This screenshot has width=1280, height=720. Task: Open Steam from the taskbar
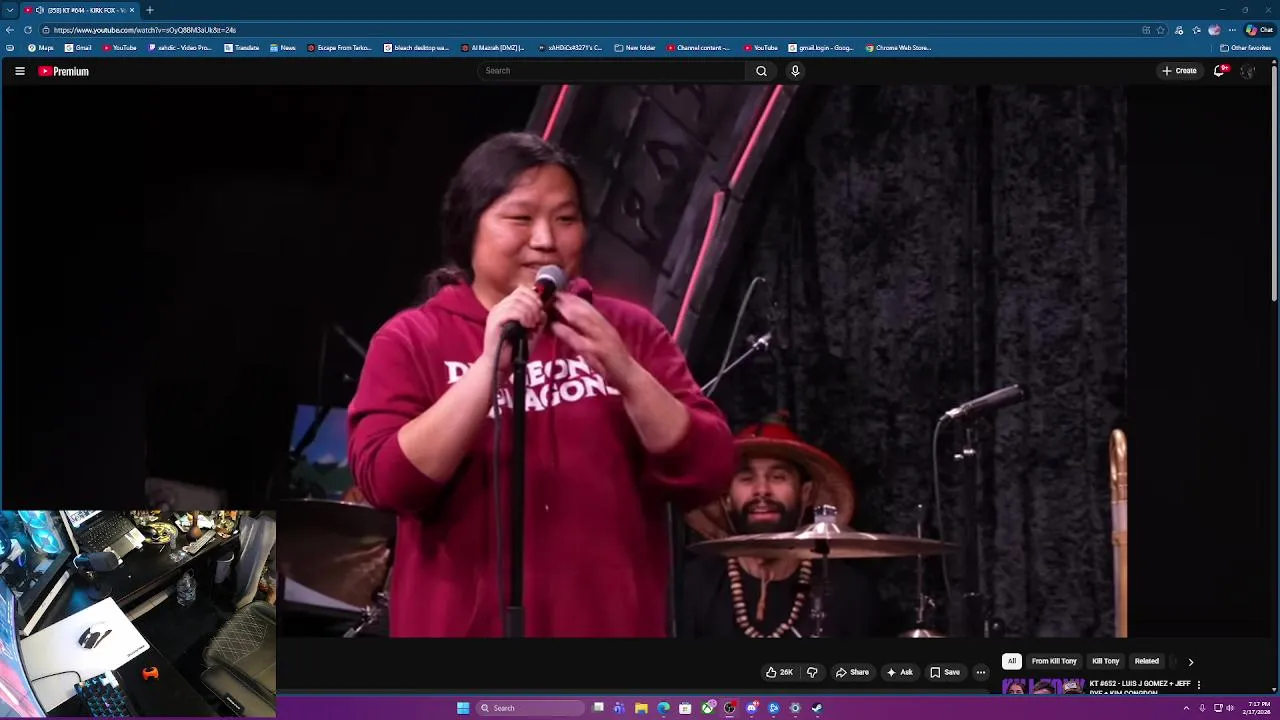point(817,708)
